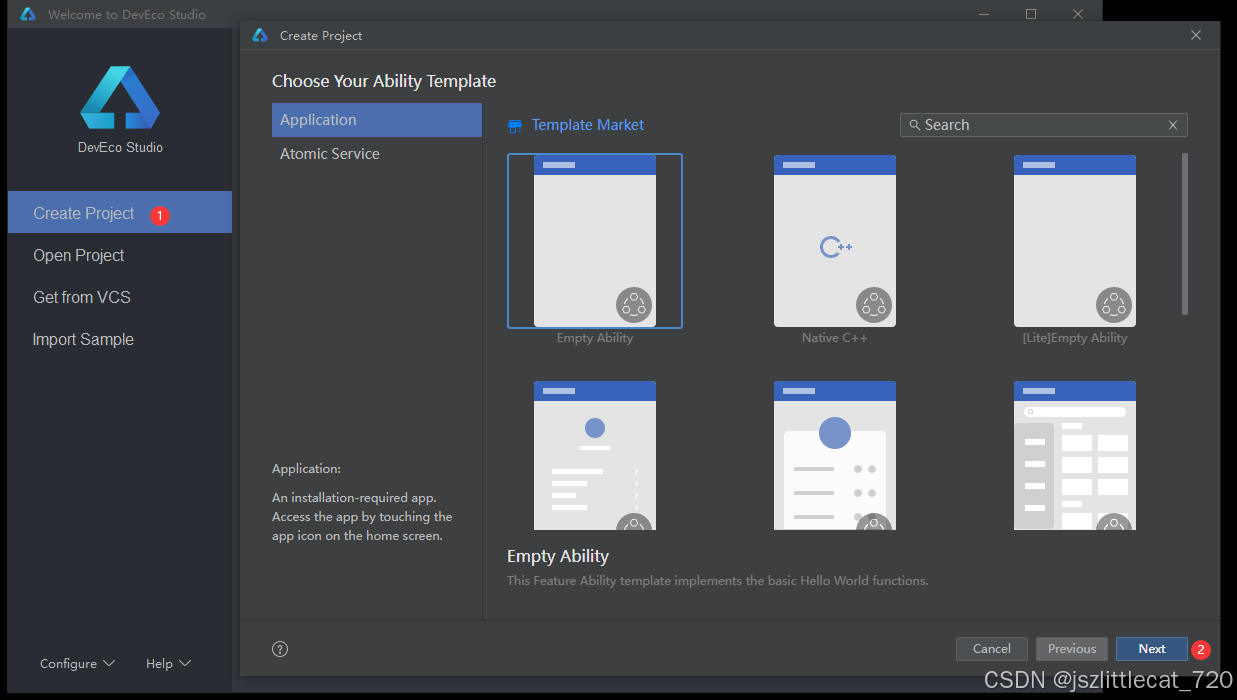Image resolution: width=1237 pixels, height=700 pixels.
Task: Select the category-grid template with search bar
Action: (1075, 455)
